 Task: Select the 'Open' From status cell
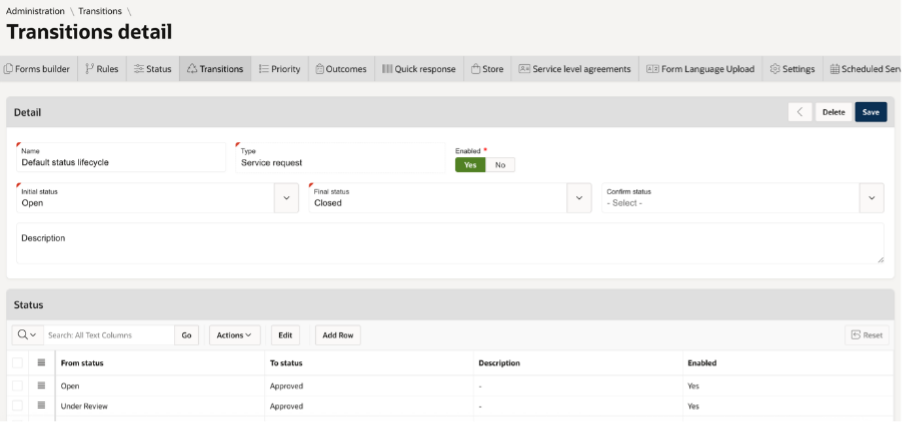[x=160, y=386]
